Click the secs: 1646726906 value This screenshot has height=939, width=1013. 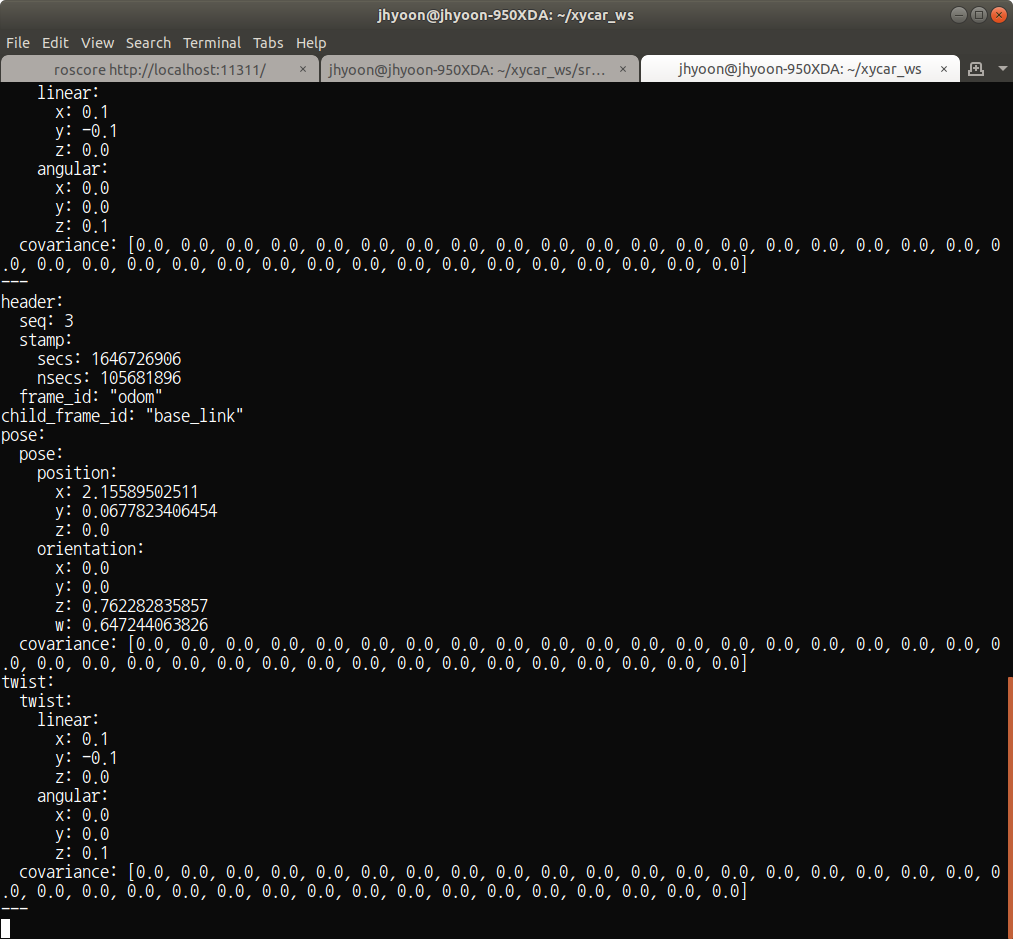pyautogui.click(x=136, y=359)
